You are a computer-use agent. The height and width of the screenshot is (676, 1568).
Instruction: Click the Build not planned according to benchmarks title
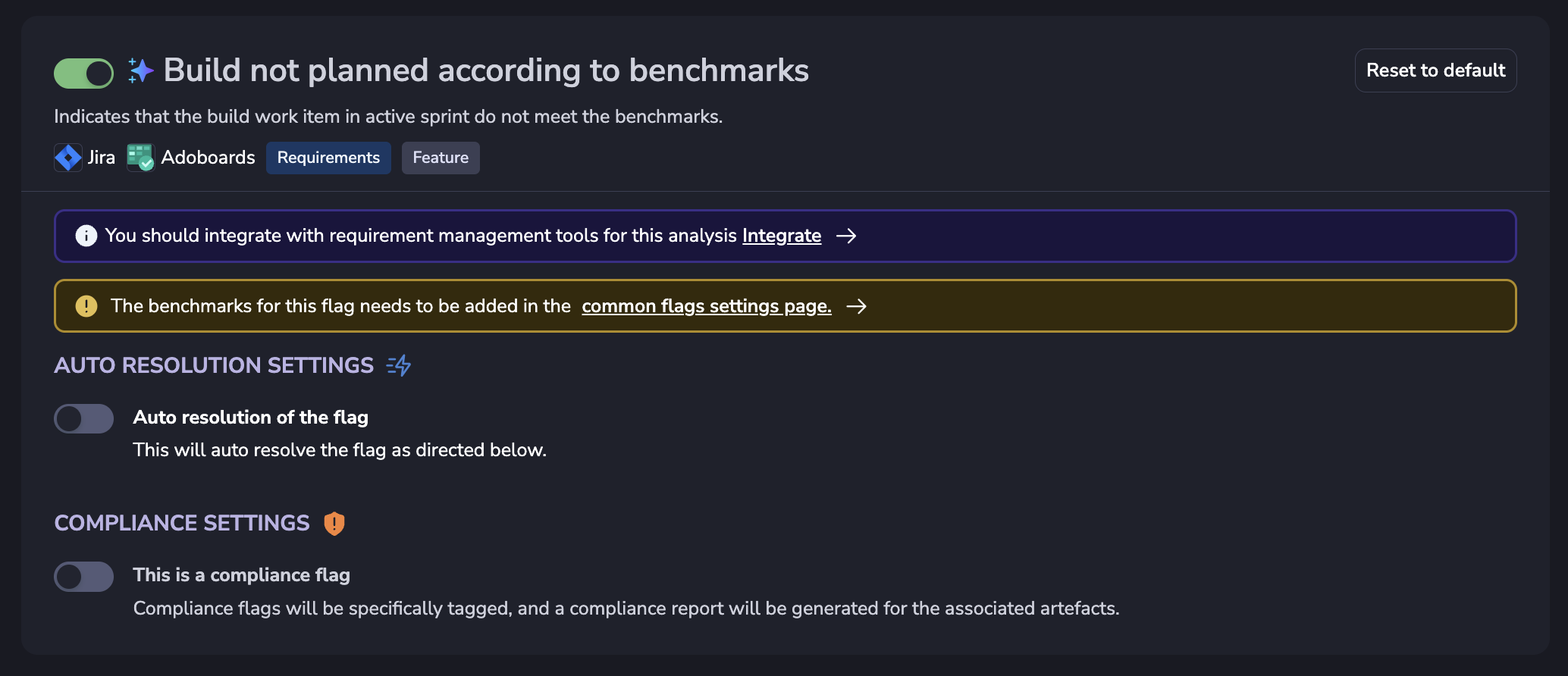click(x=486, y=70)
